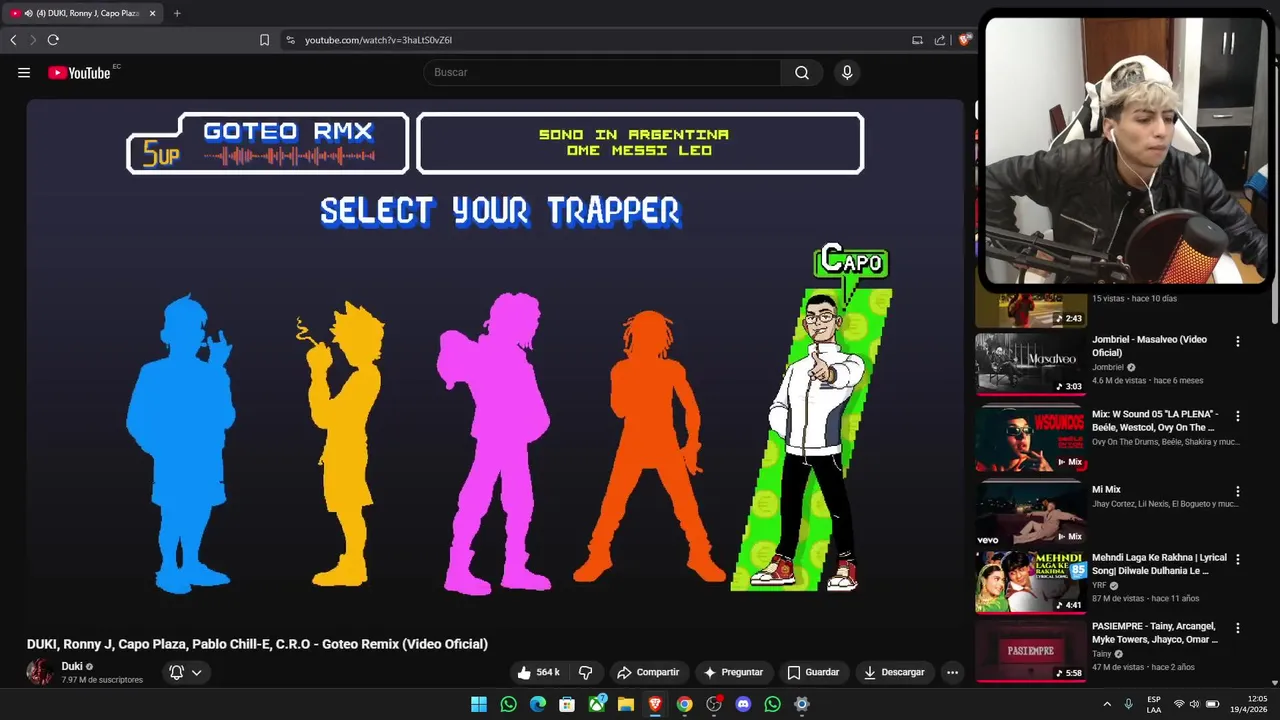Open volume control speaker tray icon
This screenshot has width=1280, height=720.
coord(1195,704)
